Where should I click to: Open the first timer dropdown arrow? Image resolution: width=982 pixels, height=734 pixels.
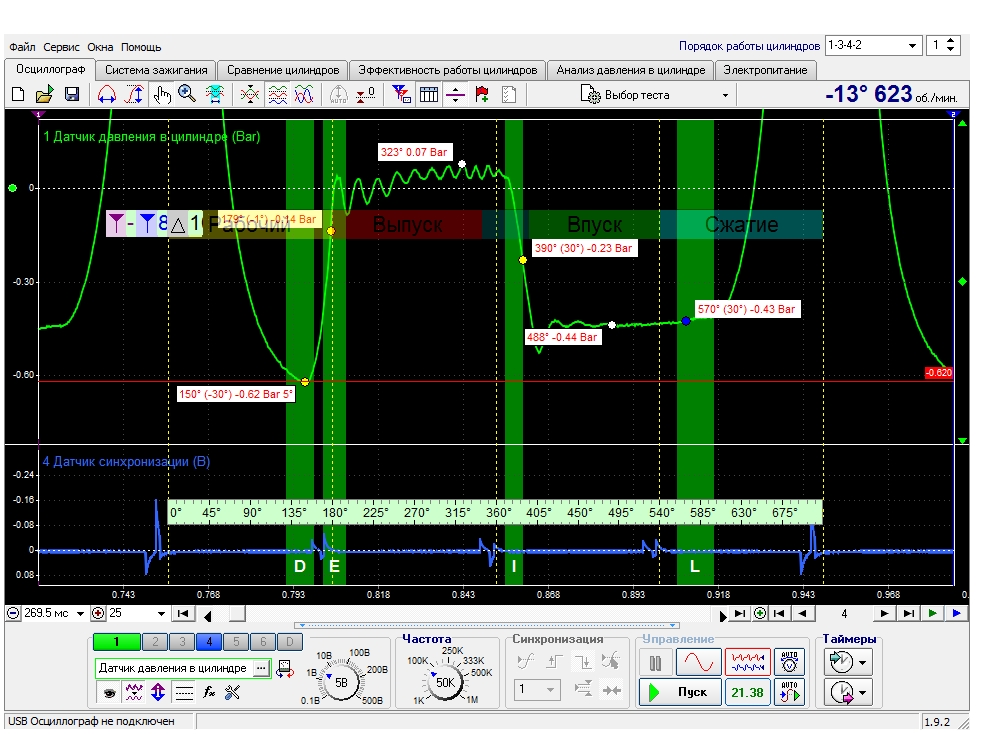click(x=862, y=662)
